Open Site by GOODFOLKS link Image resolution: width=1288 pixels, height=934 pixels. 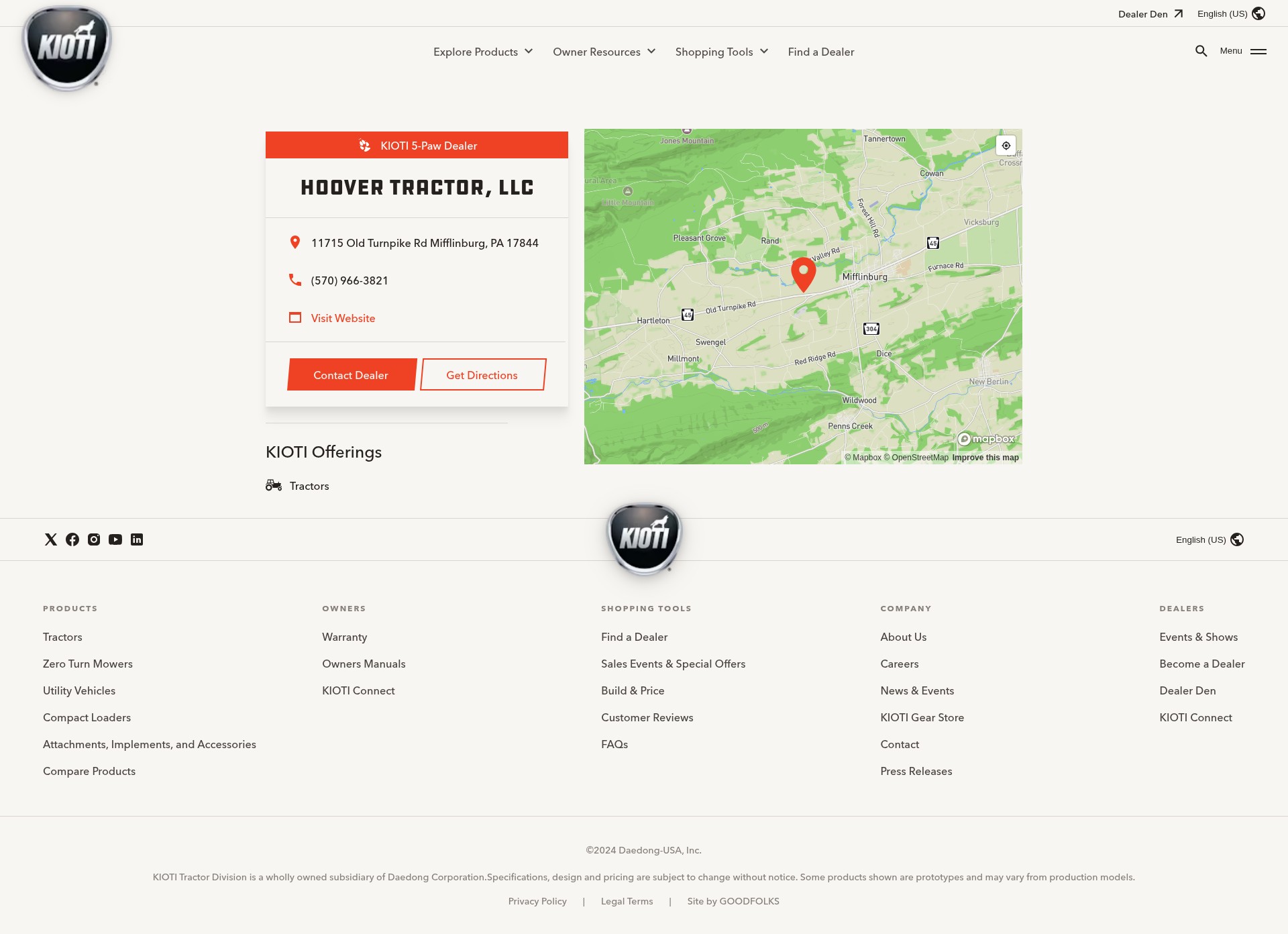click(733, 901)
